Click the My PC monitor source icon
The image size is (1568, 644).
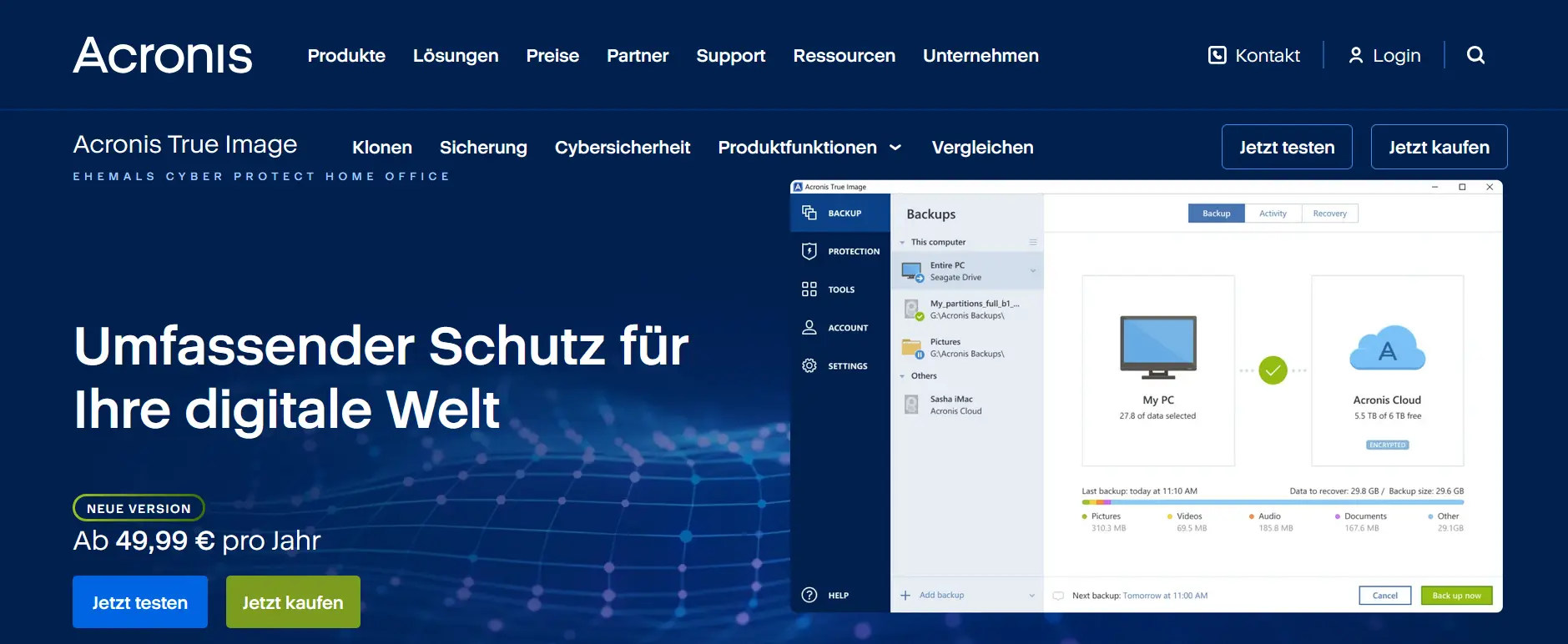1158,348
